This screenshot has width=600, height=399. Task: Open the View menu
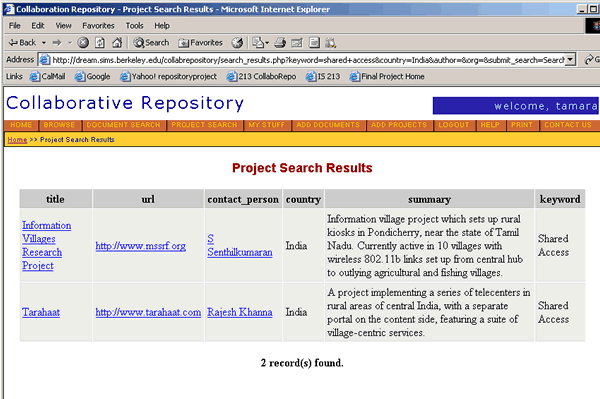click(x=63, y=26)
